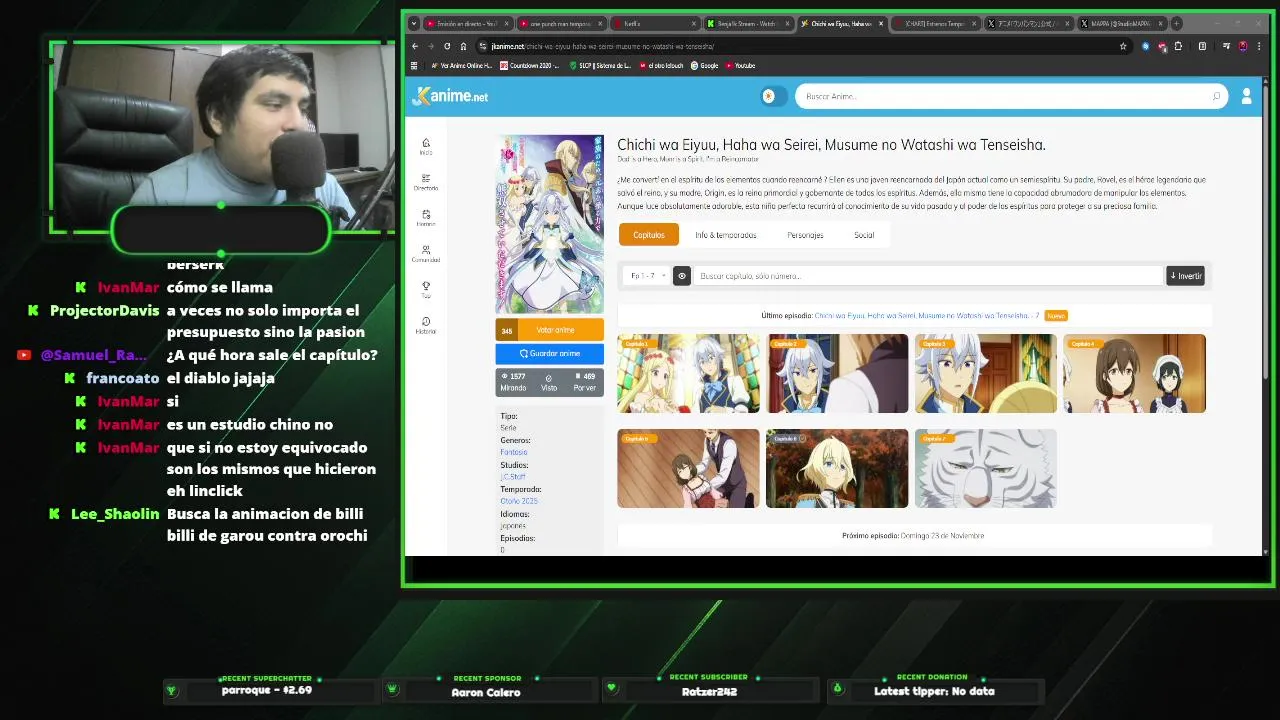Switch to the CHART Estrenos Temporada tab
Image resolution: width=1280 pixels, height=720 pixels.
935,23
